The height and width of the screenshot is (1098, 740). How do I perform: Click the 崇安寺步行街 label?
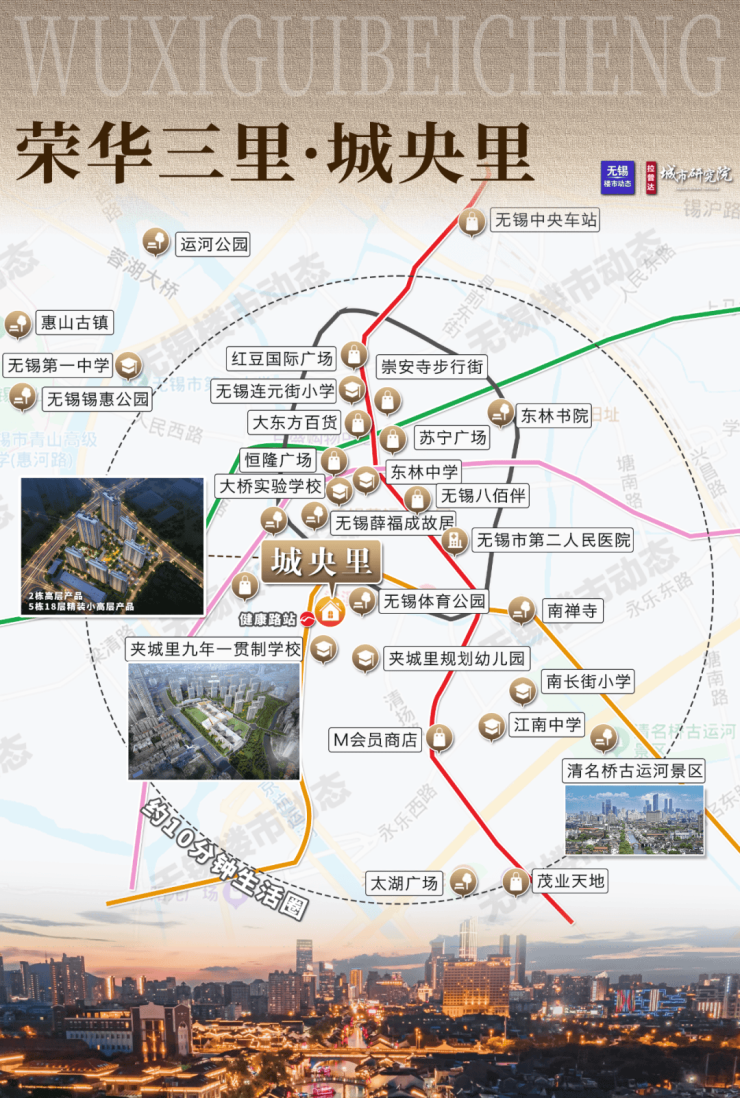(431, 366)
